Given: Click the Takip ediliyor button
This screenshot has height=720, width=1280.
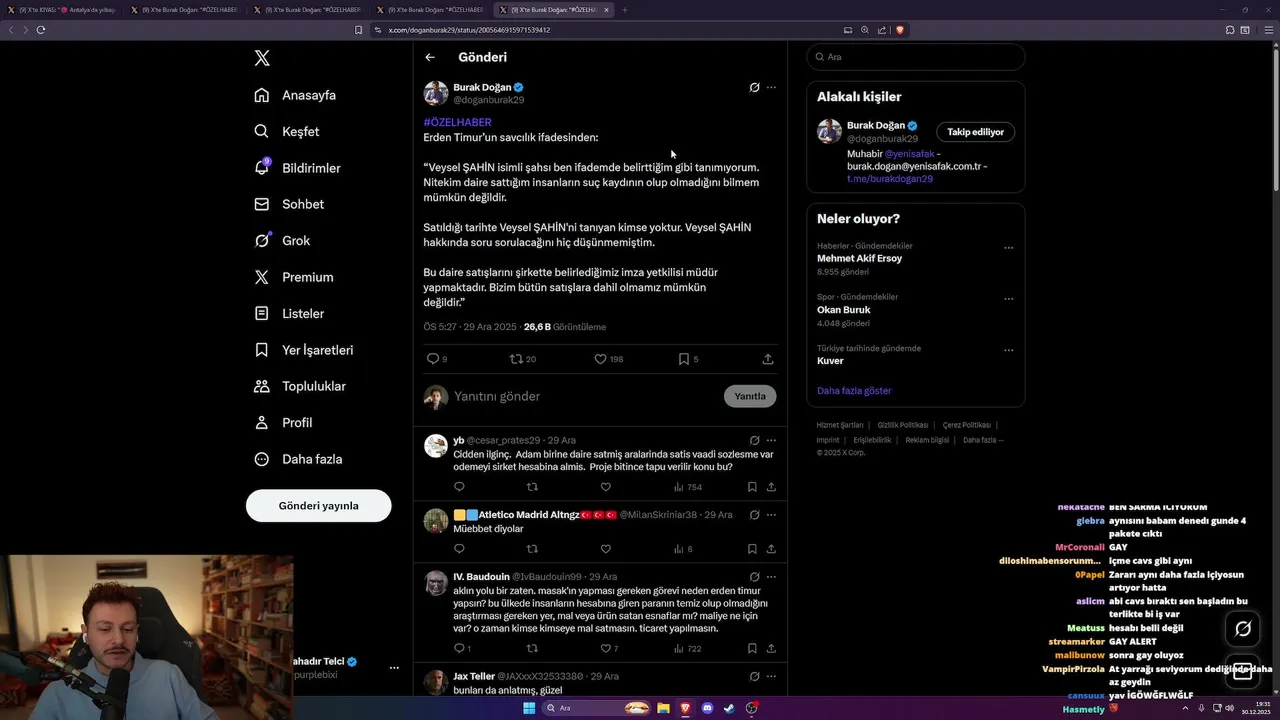Looking at the screenshot, I should click(x=975, y=132).
